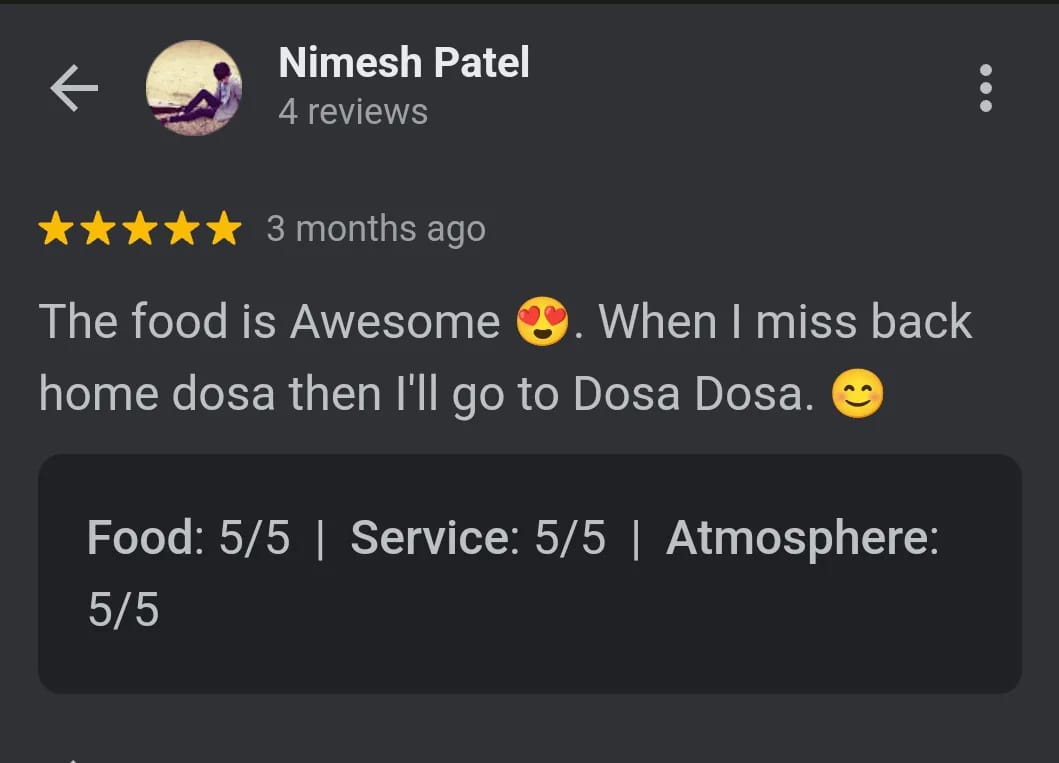Tap the "Service: 5/5" rating
Screen dimensions: 1059x763
coord(478,538)
